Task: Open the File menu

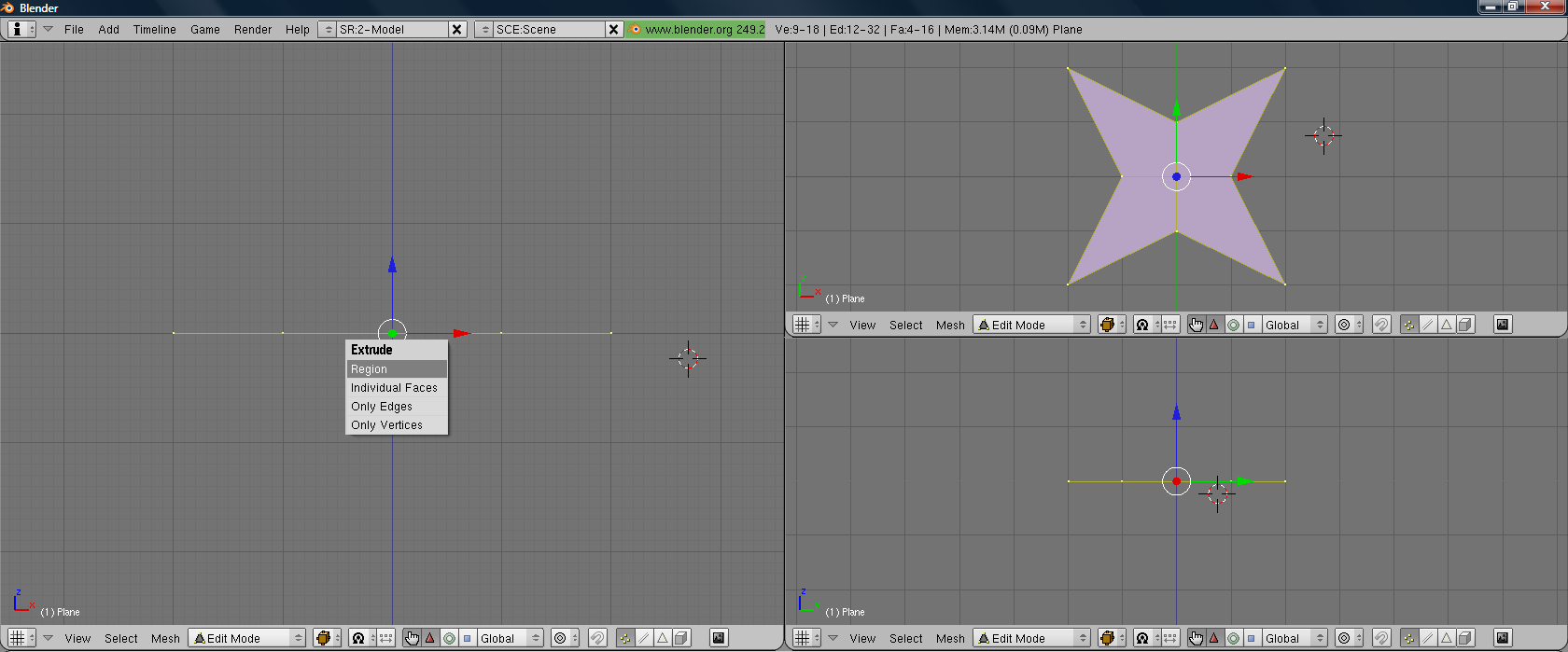Action: pos(74,30)
